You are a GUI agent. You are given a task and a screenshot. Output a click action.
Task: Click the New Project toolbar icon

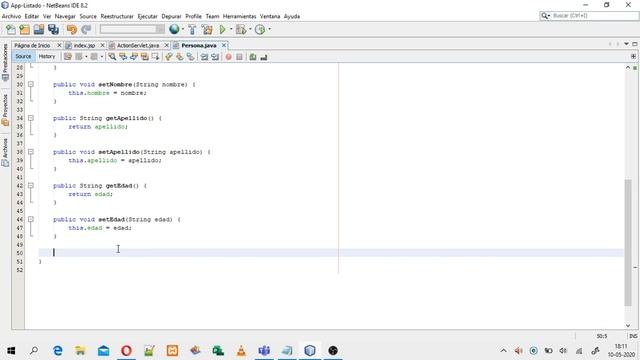pyautogui.click(x=24, y=29)
